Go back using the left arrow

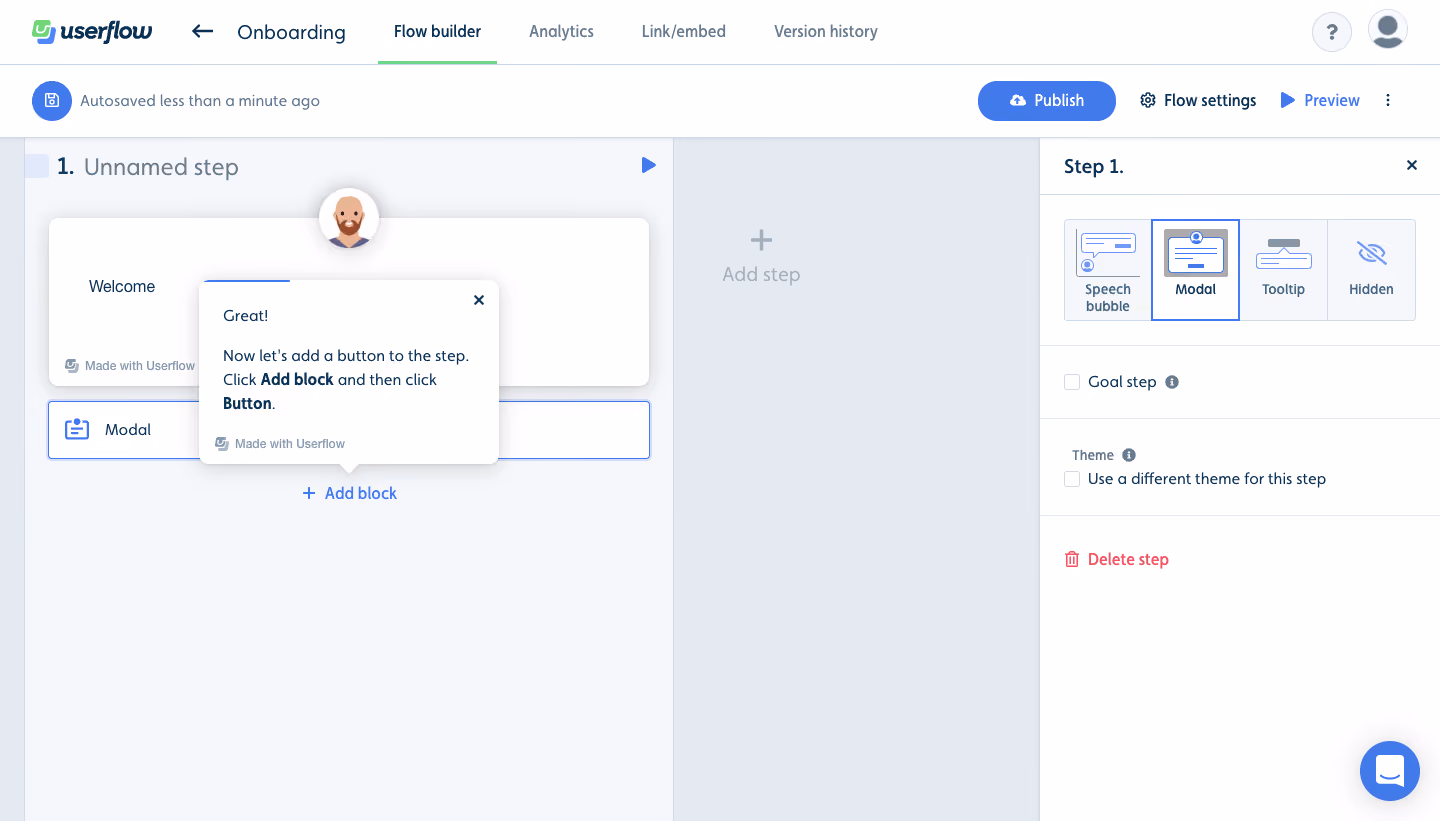click(x=203, y=31)
